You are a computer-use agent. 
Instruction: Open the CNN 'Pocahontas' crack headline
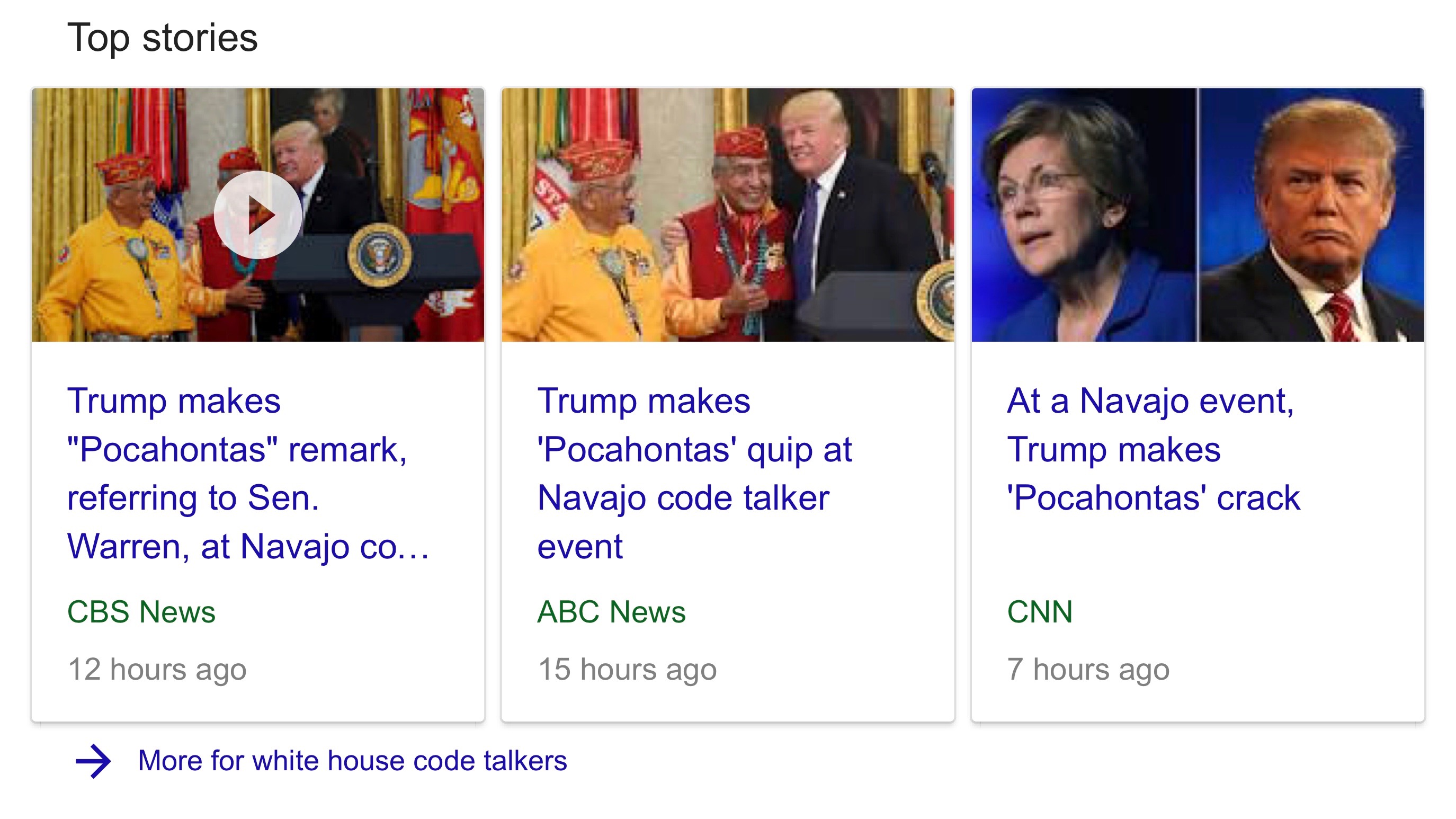[x=1153, y=449]
